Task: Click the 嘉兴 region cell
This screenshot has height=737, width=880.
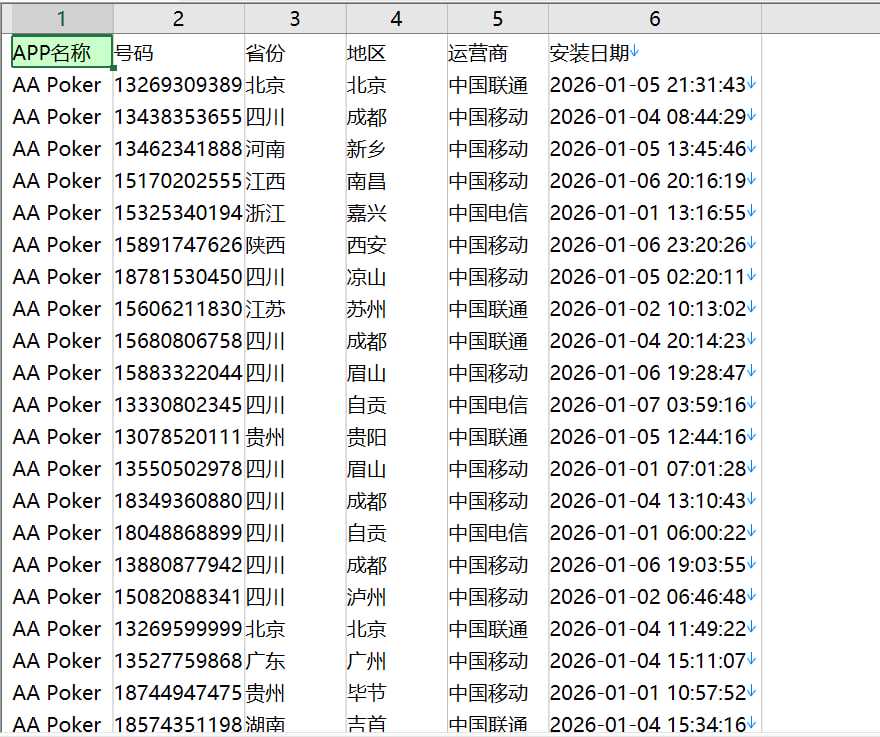Action: [396, 213]
